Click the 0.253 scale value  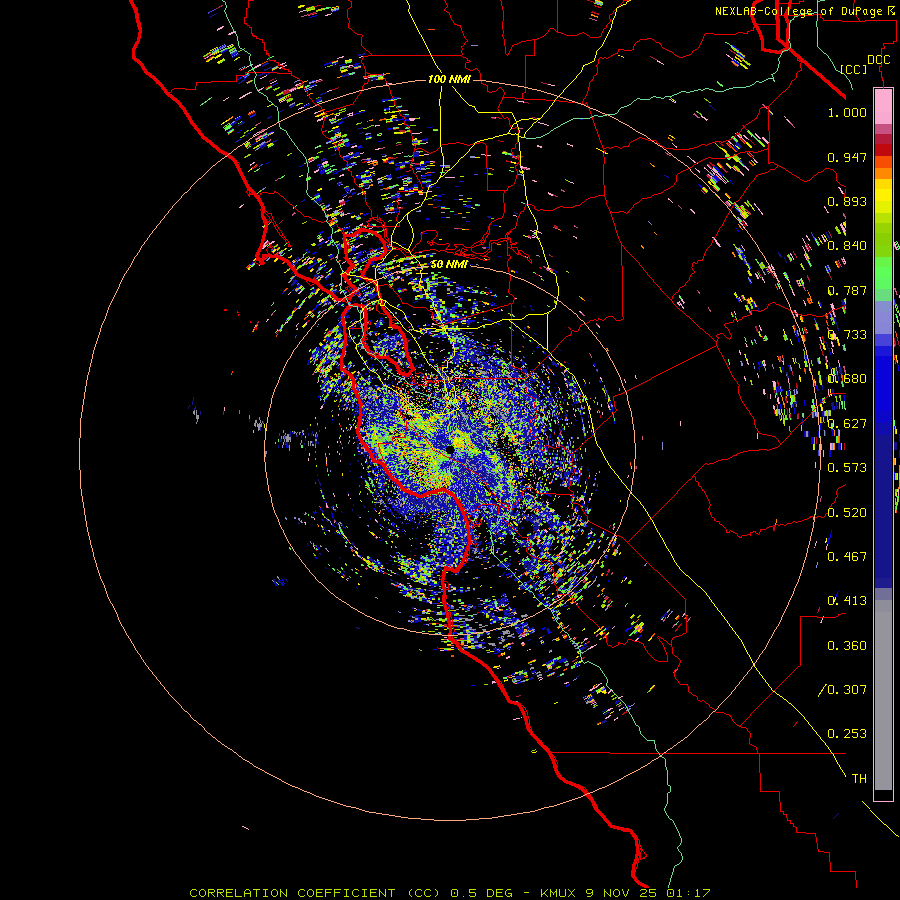pyautogui.click(x=847, y=734)
